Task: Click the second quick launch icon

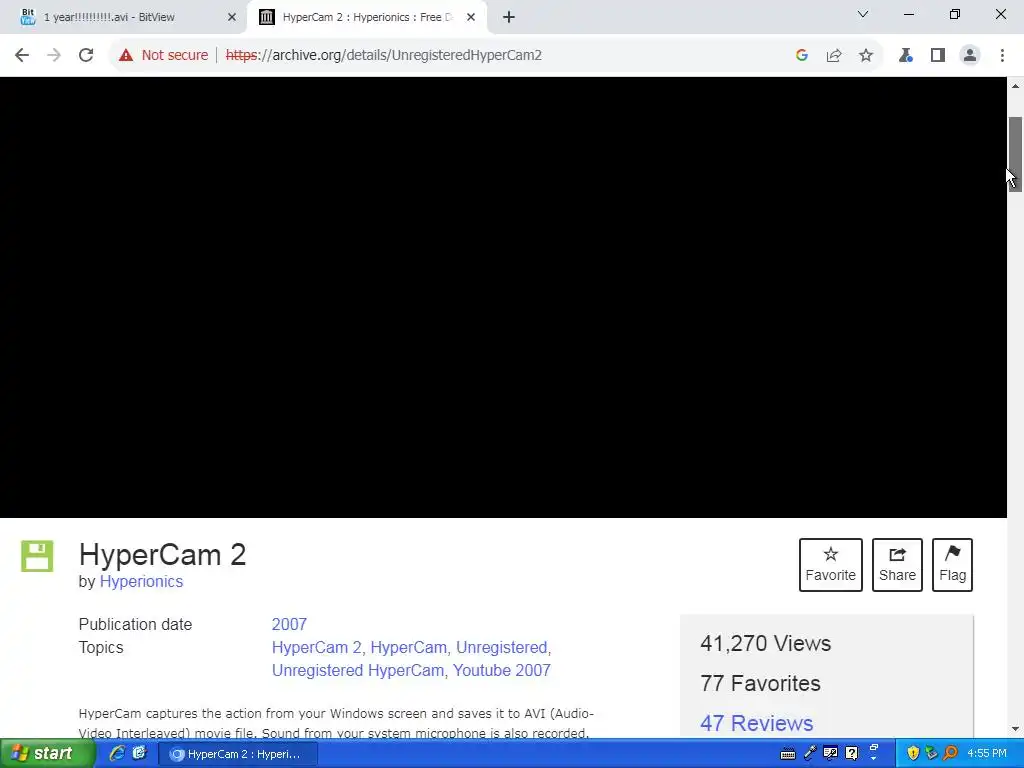Action: [x=139, y=754]
